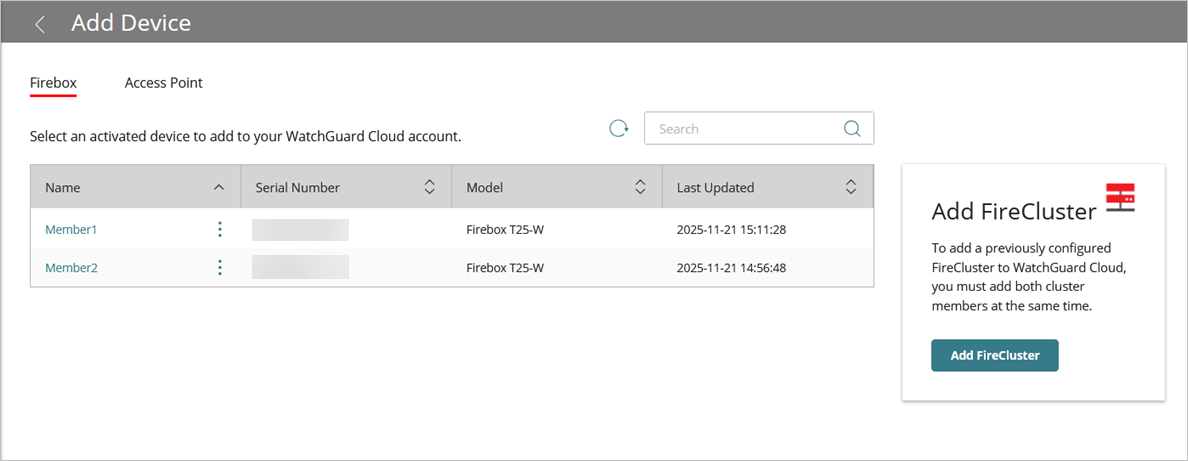
Task: Switch to the Access Point tab
Action: [164, 83]
